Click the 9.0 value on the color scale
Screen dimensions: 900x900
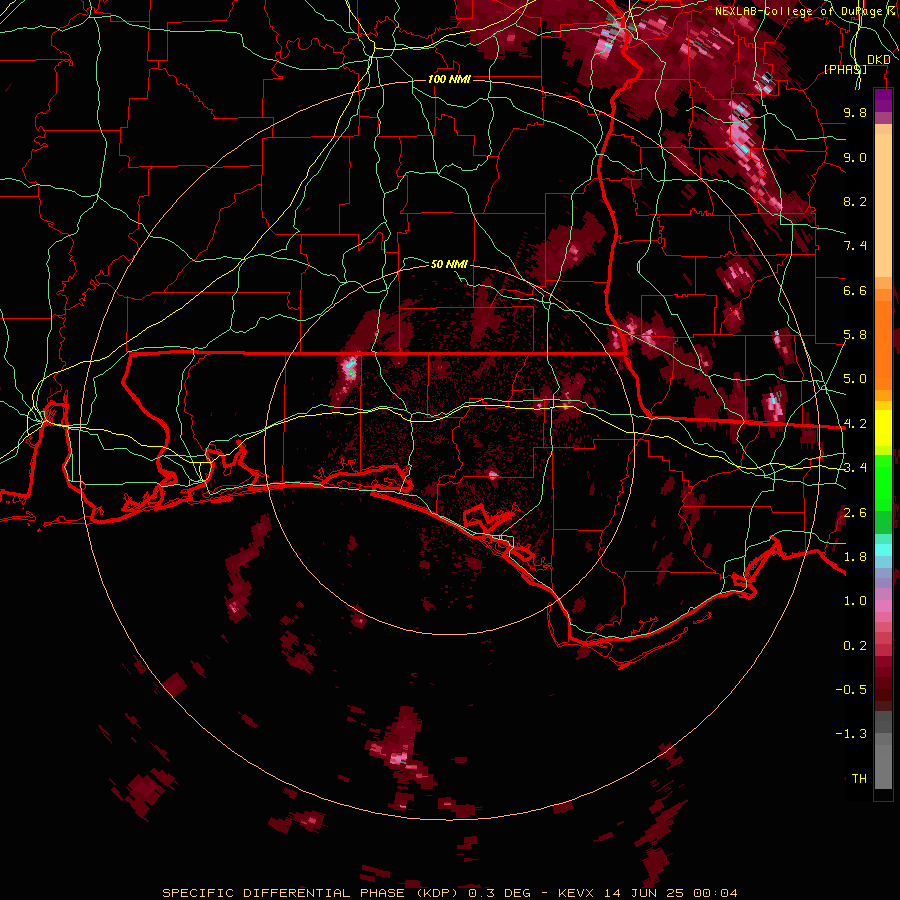pyautogui.click(x=855, y=157)
